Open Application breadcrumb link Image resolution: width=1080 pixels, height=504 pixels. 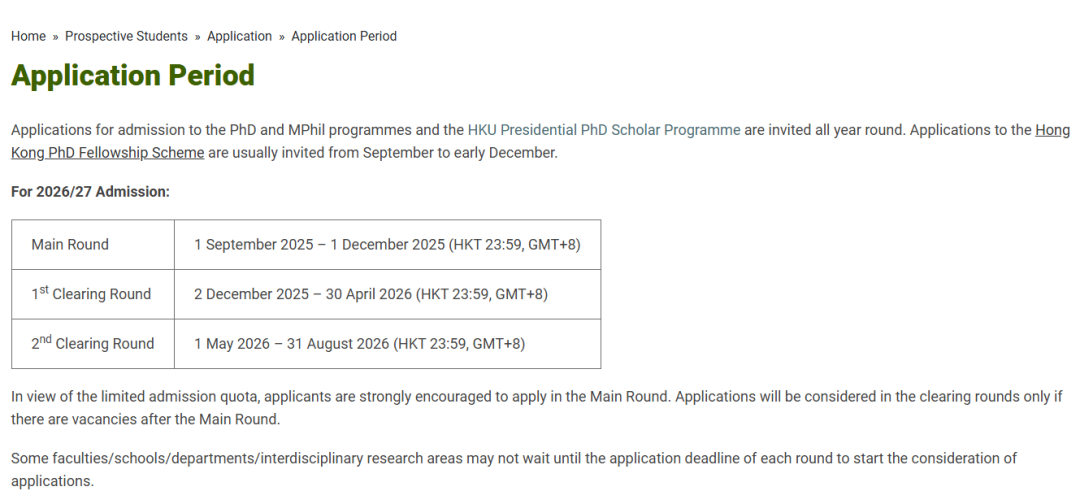(x=239, y=36)
